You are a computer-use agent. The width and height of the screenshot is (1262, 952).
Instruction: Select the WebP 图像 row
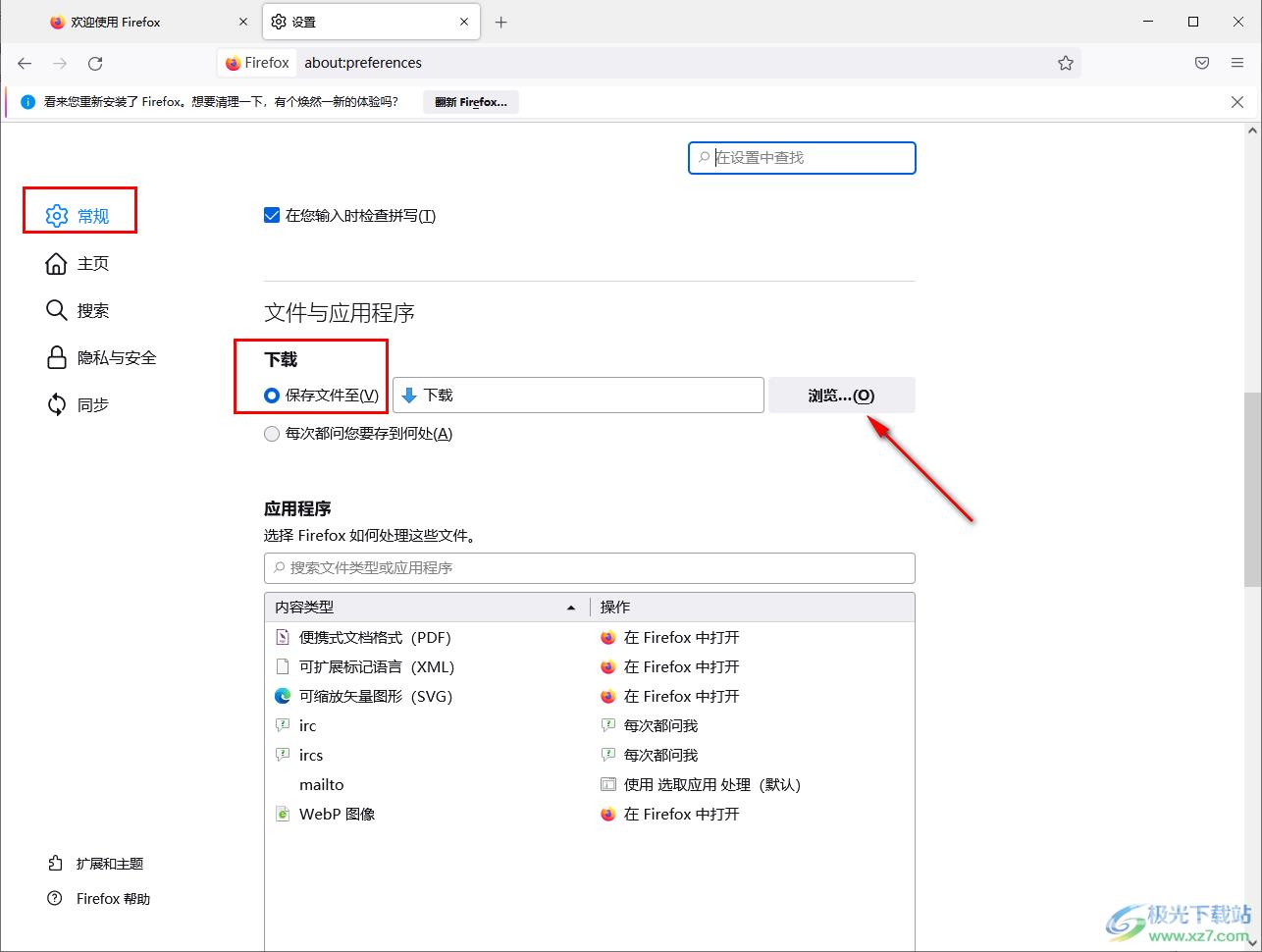(590, 814)
